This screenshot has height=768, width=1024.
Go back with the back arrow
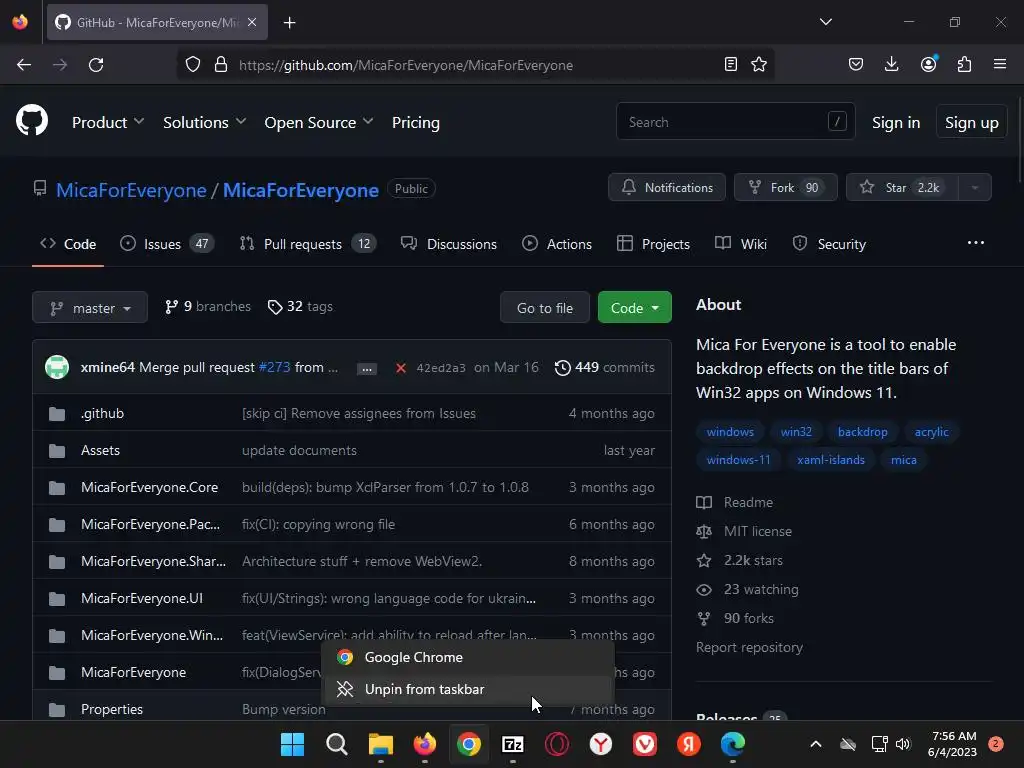pyautogui.click(x=24, y=65)
